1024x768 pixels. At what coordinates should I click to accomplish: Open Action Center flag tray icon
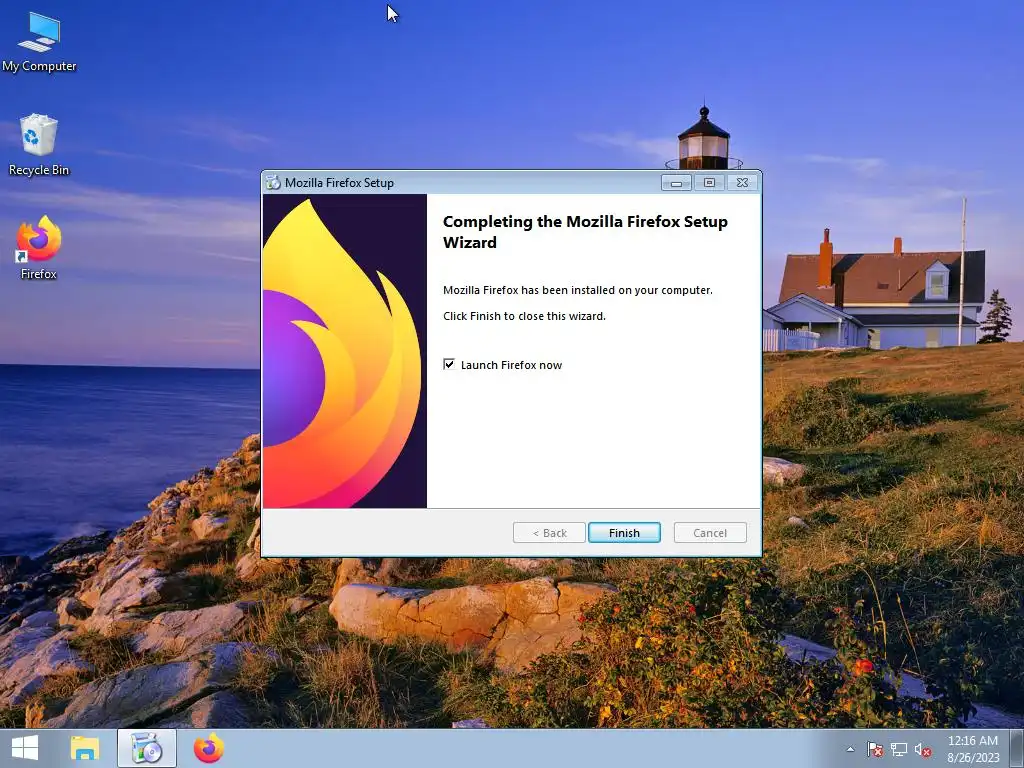[874, 749]
